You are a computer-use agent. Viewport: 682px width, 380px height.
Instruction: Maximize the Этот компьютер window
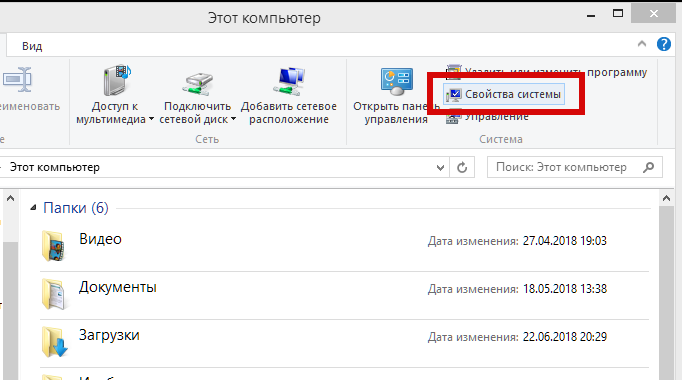tap(618, 13)
